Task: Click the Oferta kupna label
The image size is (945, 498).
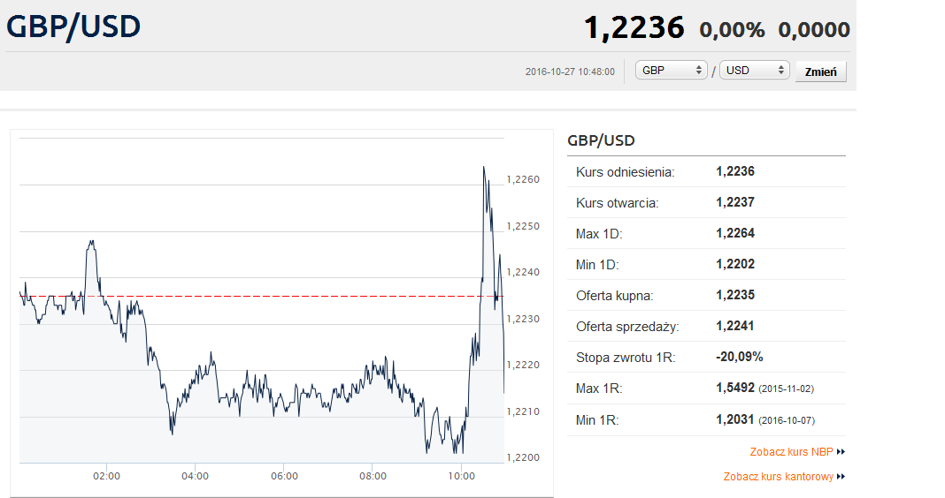Action: pos(615,295)
